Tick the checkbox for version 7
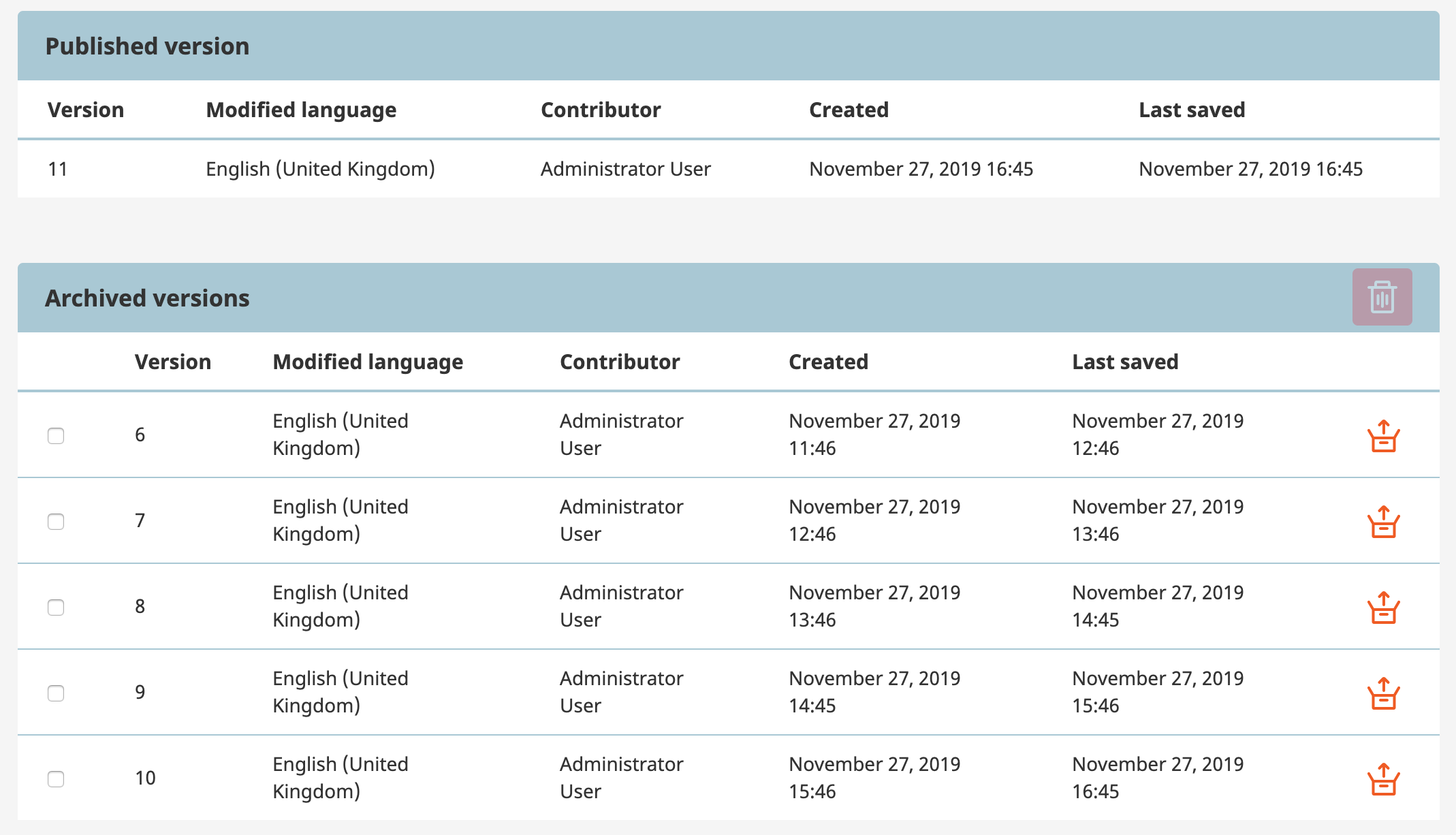This screenshot has height=835, width=1456. (56, 521)
